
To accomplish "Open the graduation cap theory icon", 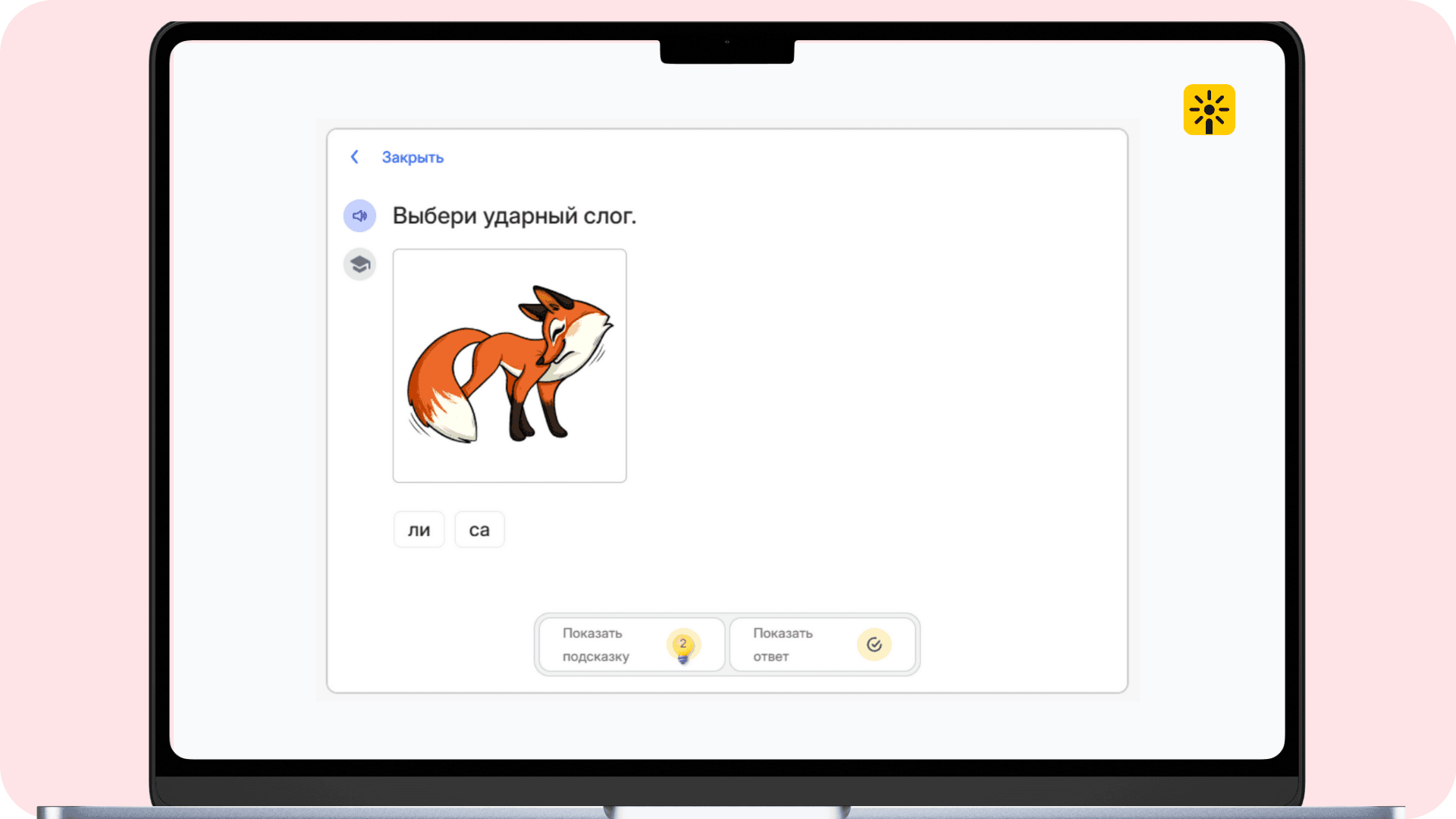I will point(359,265).
